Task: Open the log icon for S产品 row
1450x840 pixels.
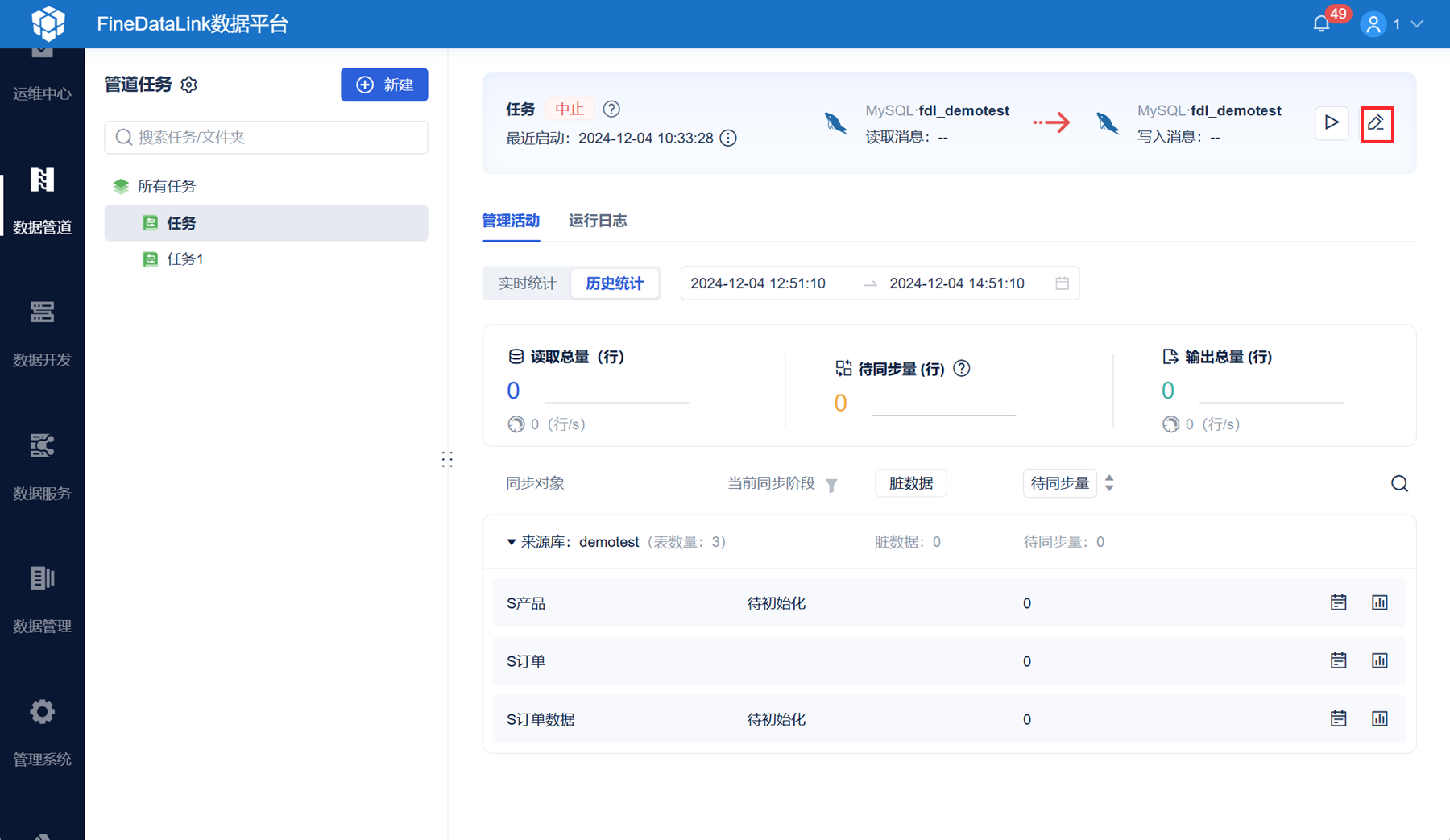Action: (x=1338, y=602)
